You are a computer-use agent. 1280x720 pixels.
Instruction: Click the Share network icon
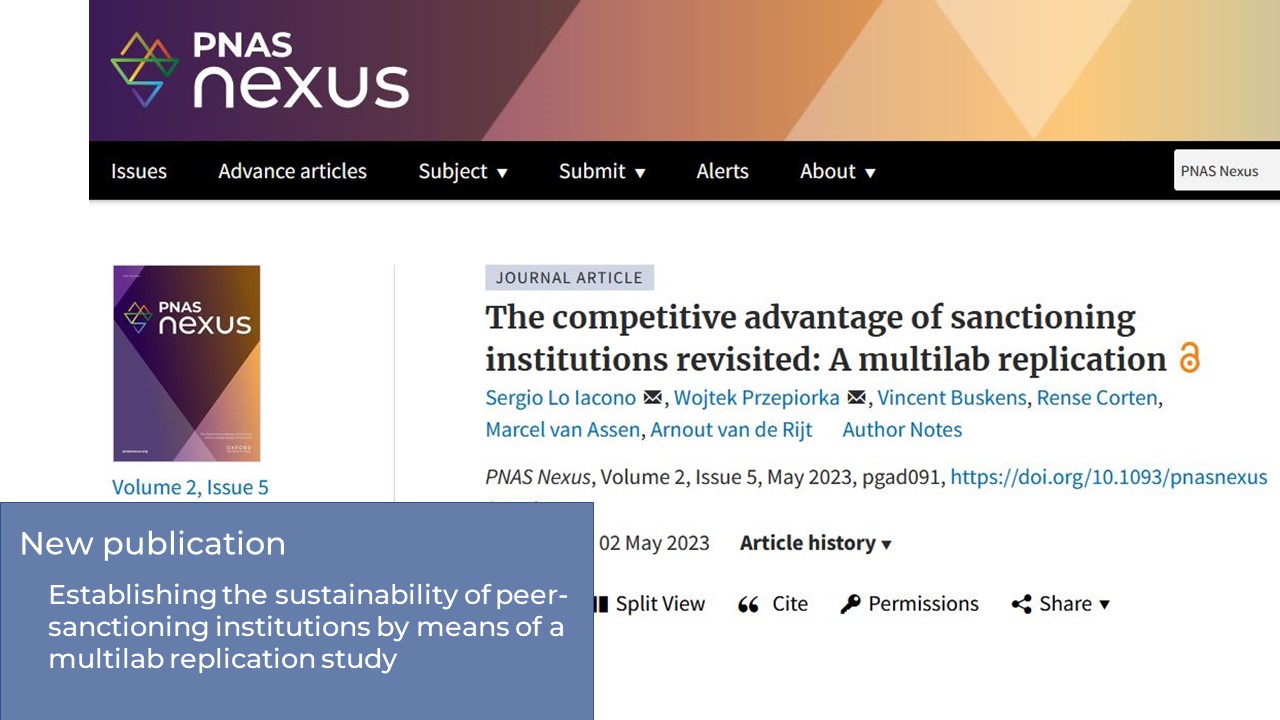[x=1021, y=604]
